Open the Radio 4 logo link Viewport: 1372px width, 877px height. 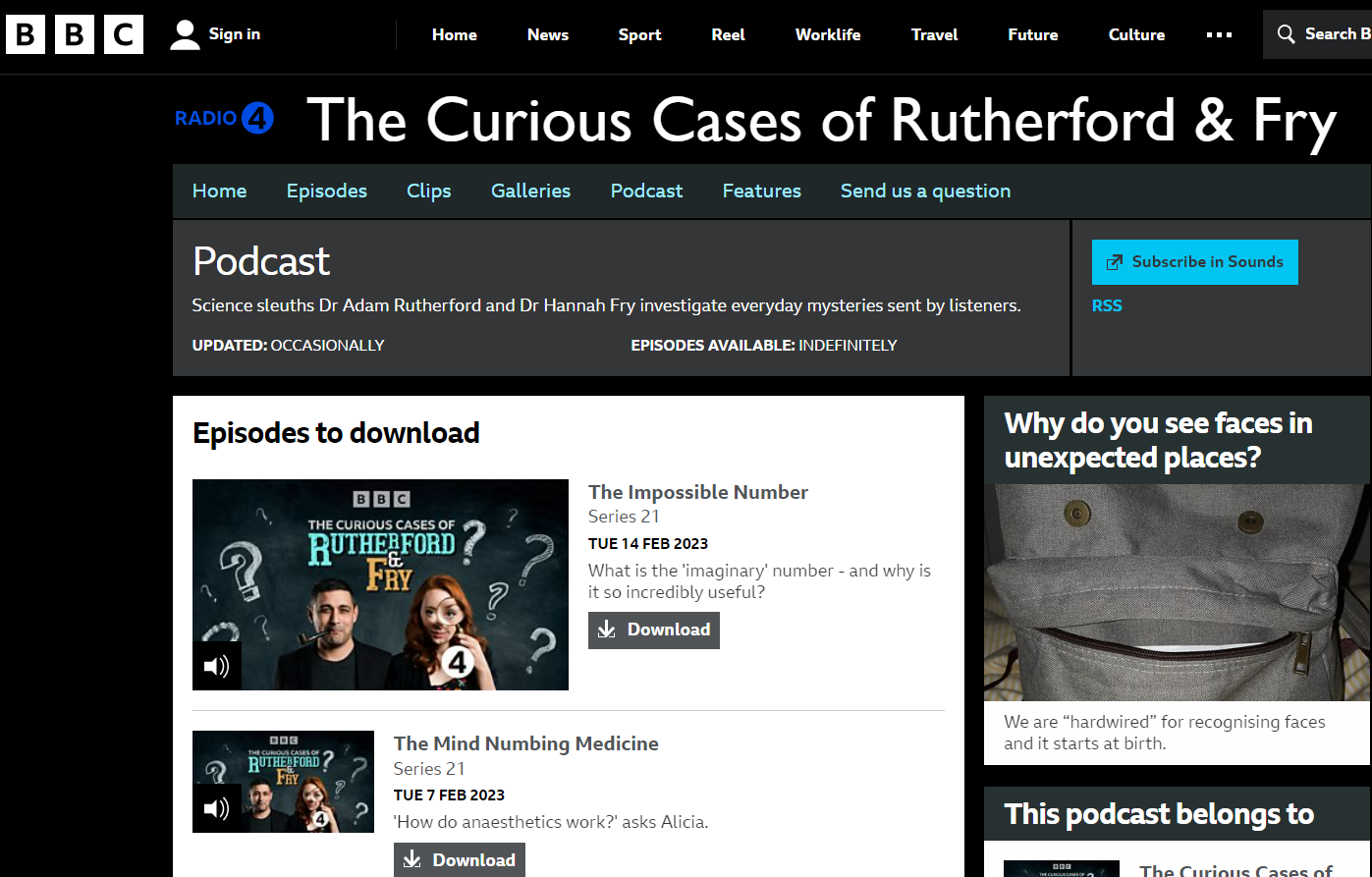point(224,119)
